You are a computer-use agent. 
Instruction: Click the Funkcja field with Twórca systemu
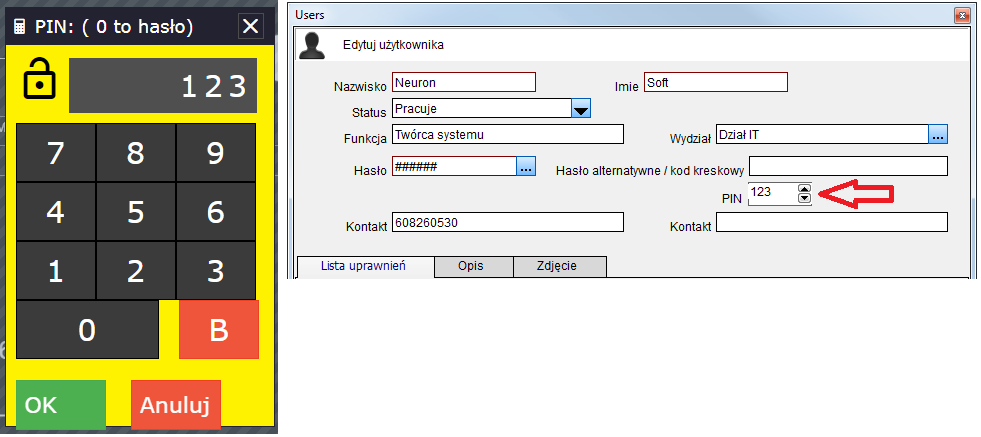coord(507,135)
